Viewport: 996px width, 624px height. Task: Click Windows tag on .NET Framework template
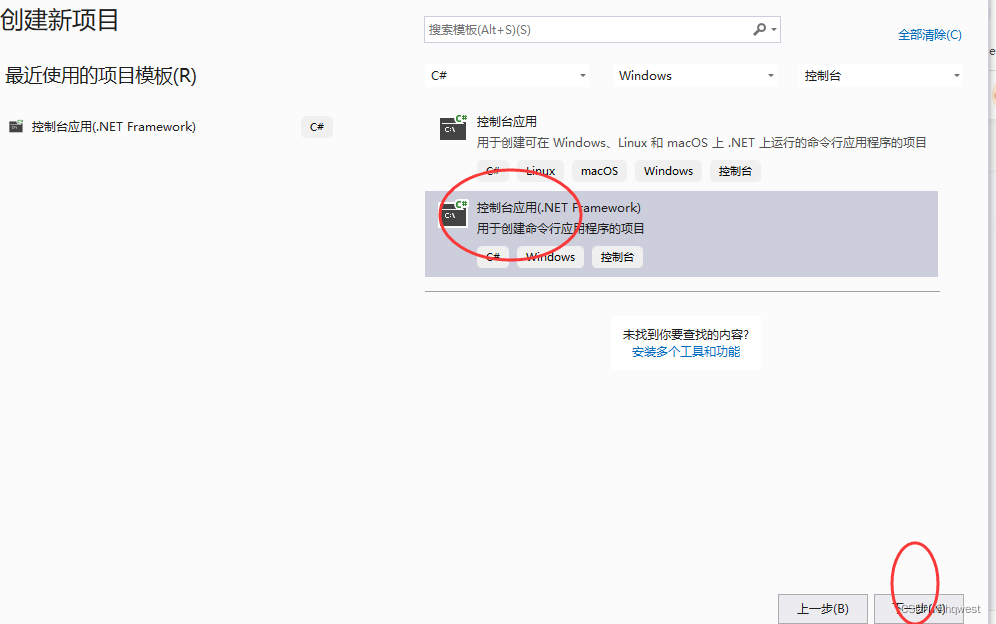(550, 257)
